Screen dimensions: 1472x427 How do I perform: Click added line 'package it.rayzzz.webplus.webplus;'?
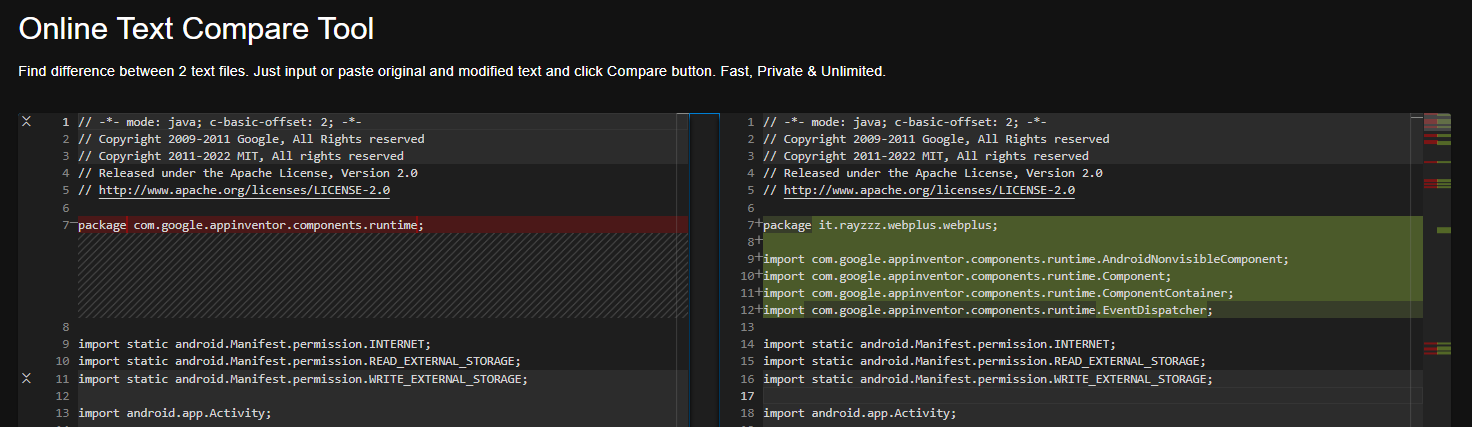(x=1092, y=225)
